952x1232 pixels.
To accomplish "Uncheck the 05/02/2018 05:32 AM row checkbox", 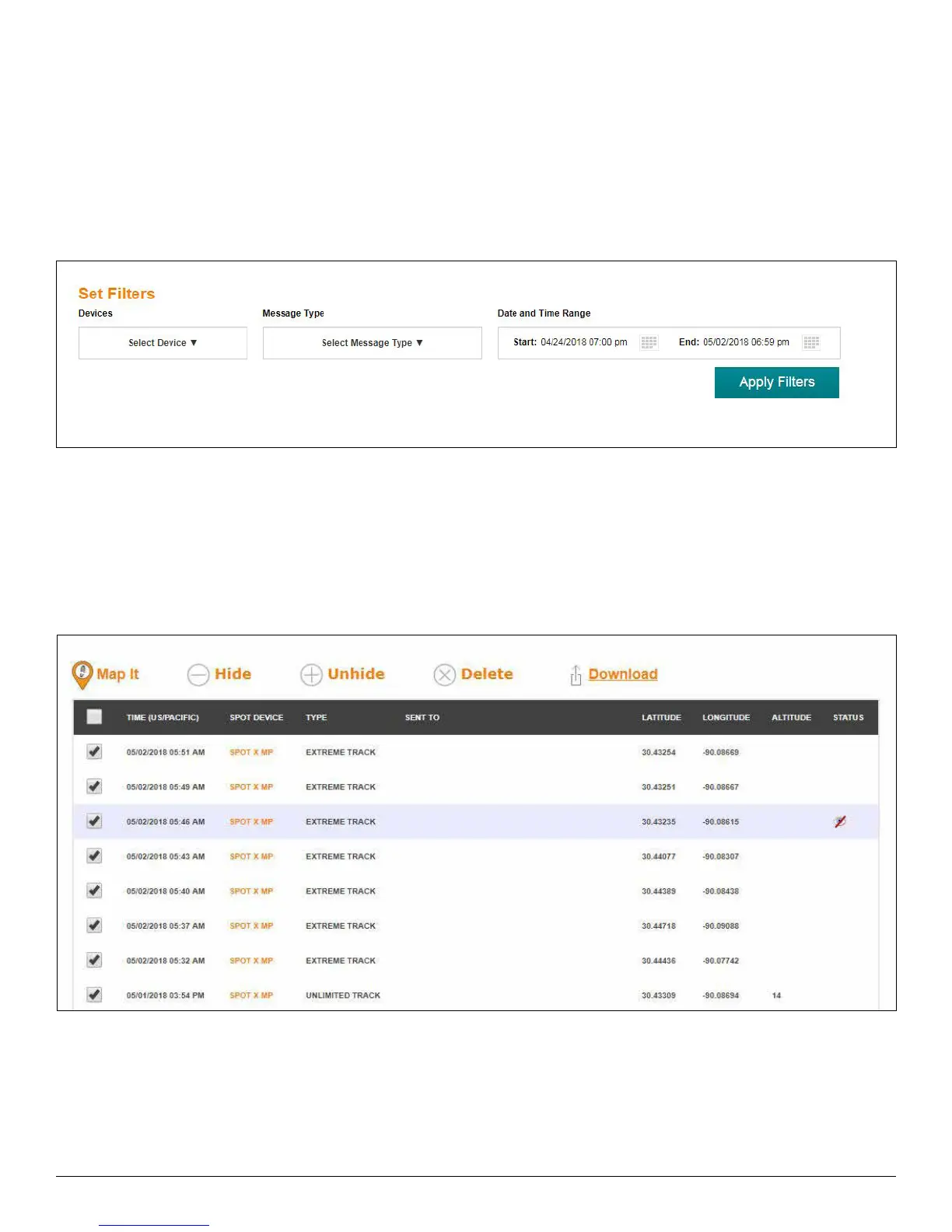I will coord(94,960).
